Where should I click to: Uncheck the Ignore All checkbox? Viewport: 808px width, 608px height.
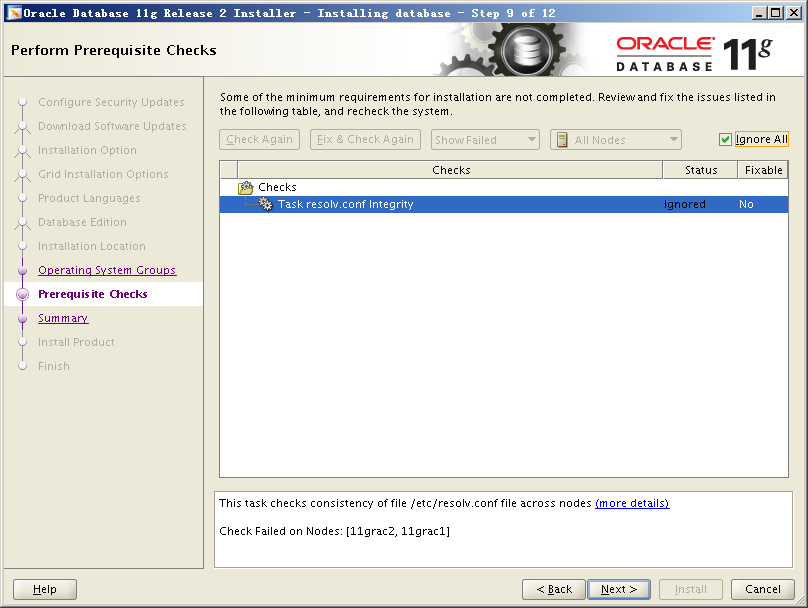(x=726, y=140)
